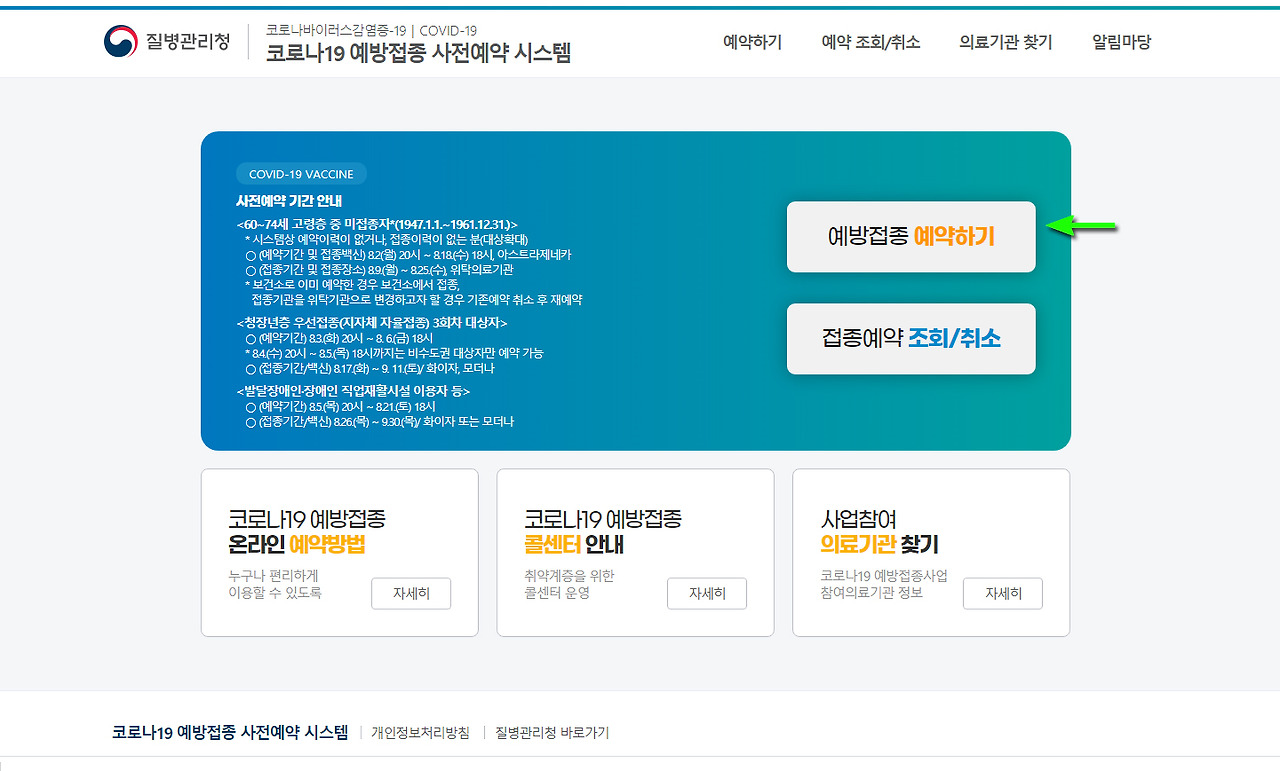Open the 질병관리청 바로가기 footer link
1280x771 pixels.
click(552, 733)
